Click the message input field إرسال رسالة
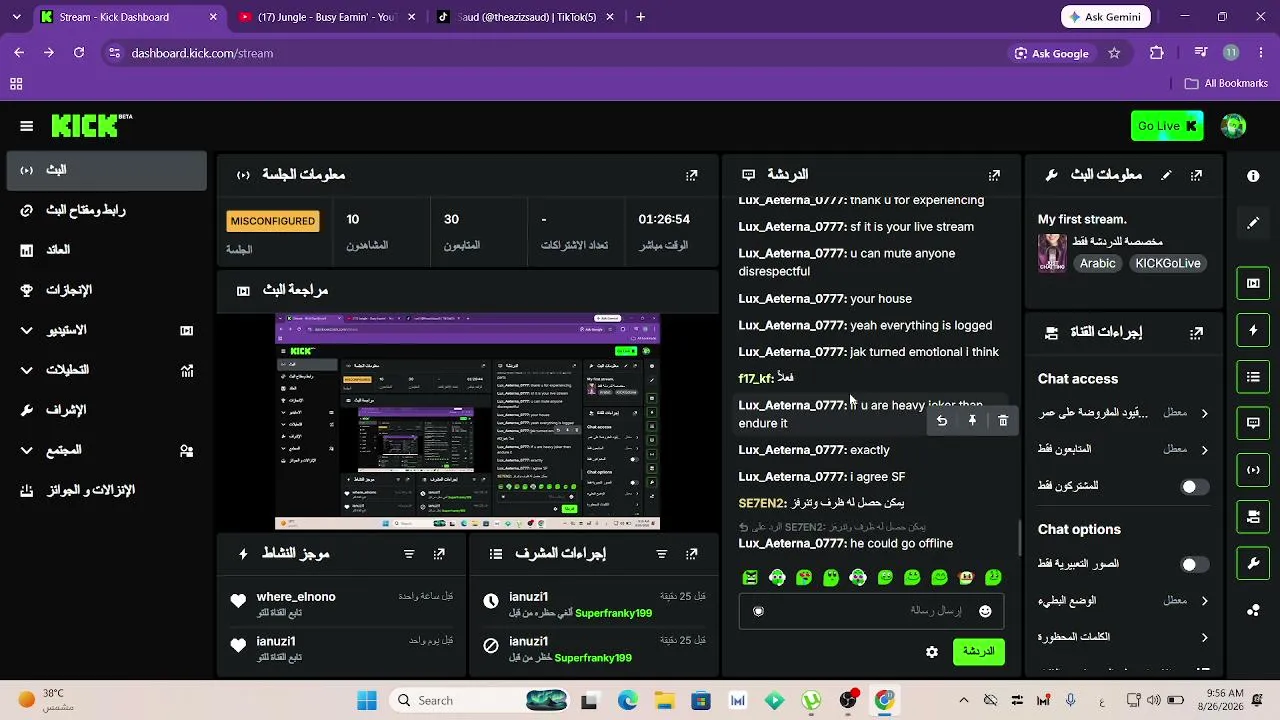 [x=871, y=611]
